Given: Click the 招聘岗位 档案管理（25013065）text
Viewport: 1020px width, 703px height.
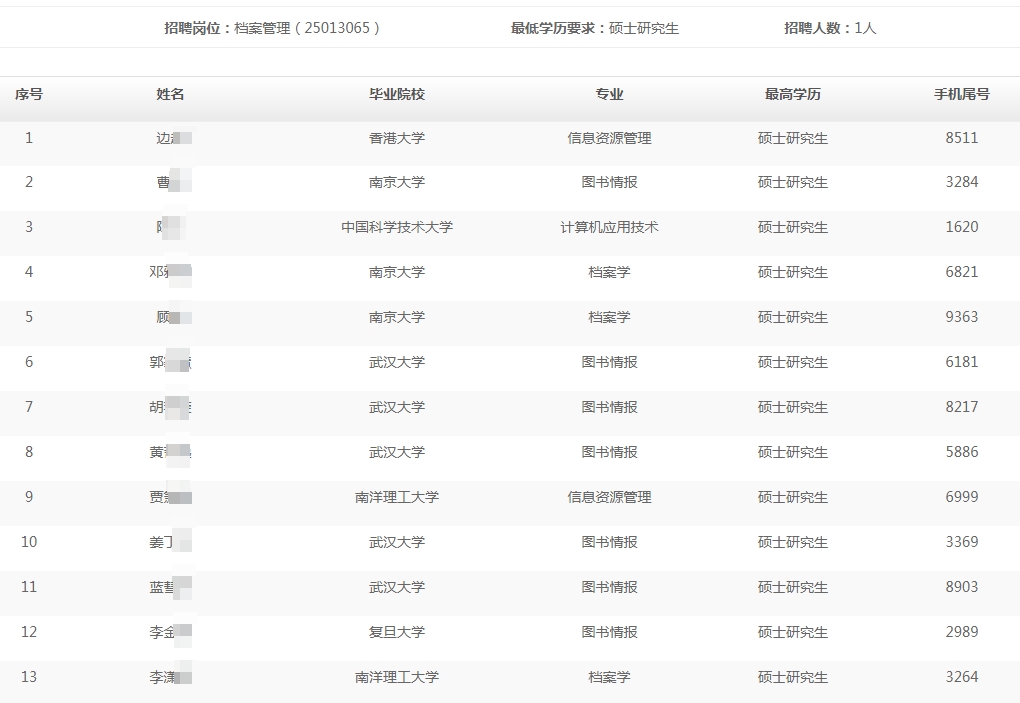Looking at the screenshot, I should click(273, 28).
